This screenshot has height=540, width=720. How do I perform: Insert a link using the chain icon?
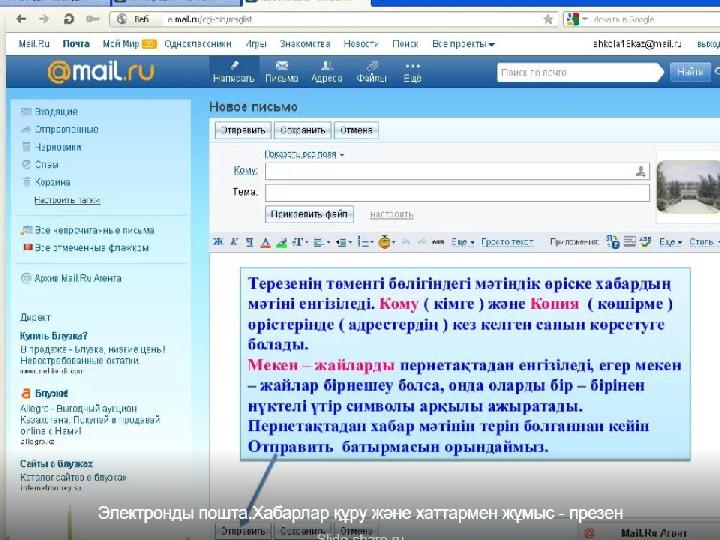438,242
